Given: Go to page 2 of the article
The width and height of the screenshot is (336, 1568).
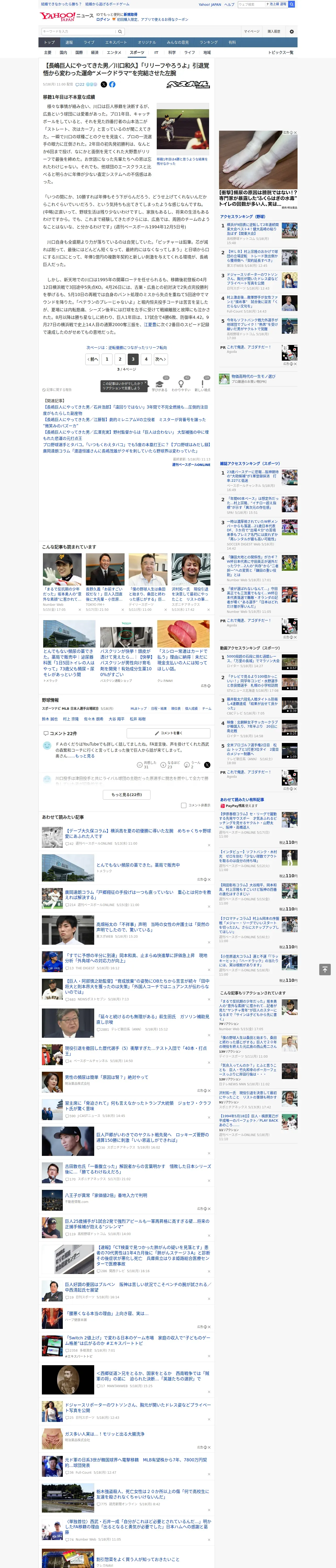Looking at the screenshot, I should tap(120, 359).
